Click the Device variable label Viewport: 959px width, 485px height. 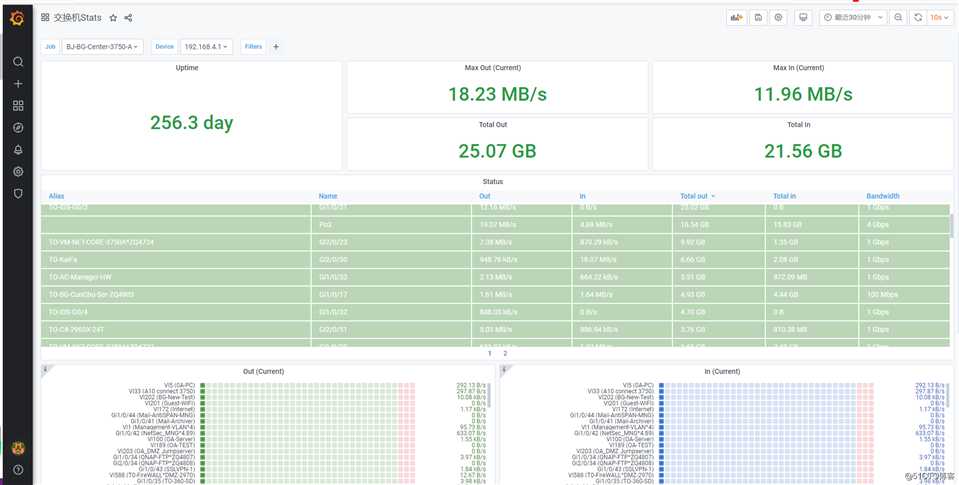[x=165, y=46]
